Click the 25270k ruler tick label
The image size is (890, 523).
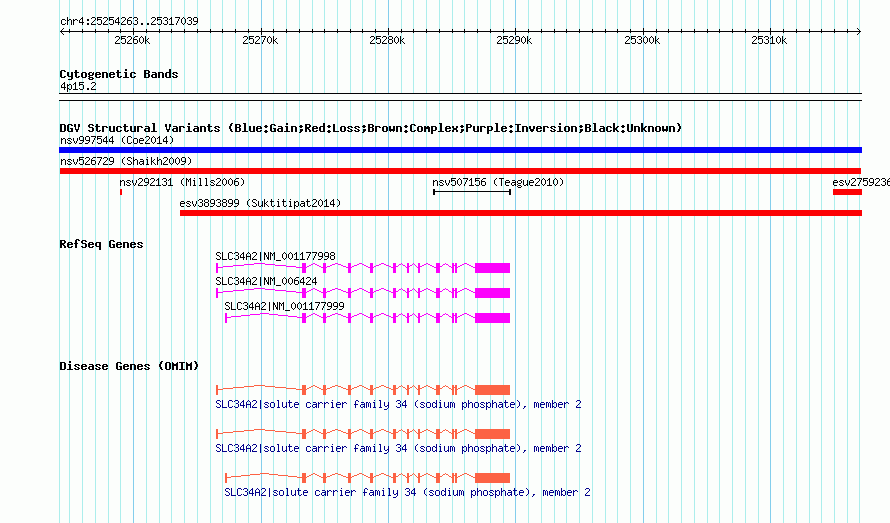260,40
